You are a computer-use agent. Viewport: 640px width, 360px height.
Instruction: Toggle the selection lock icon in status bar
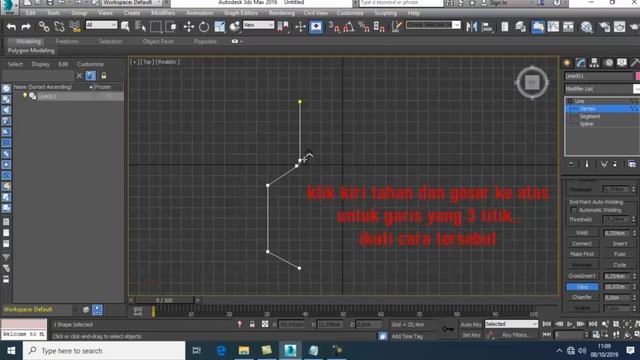(252, 324)
